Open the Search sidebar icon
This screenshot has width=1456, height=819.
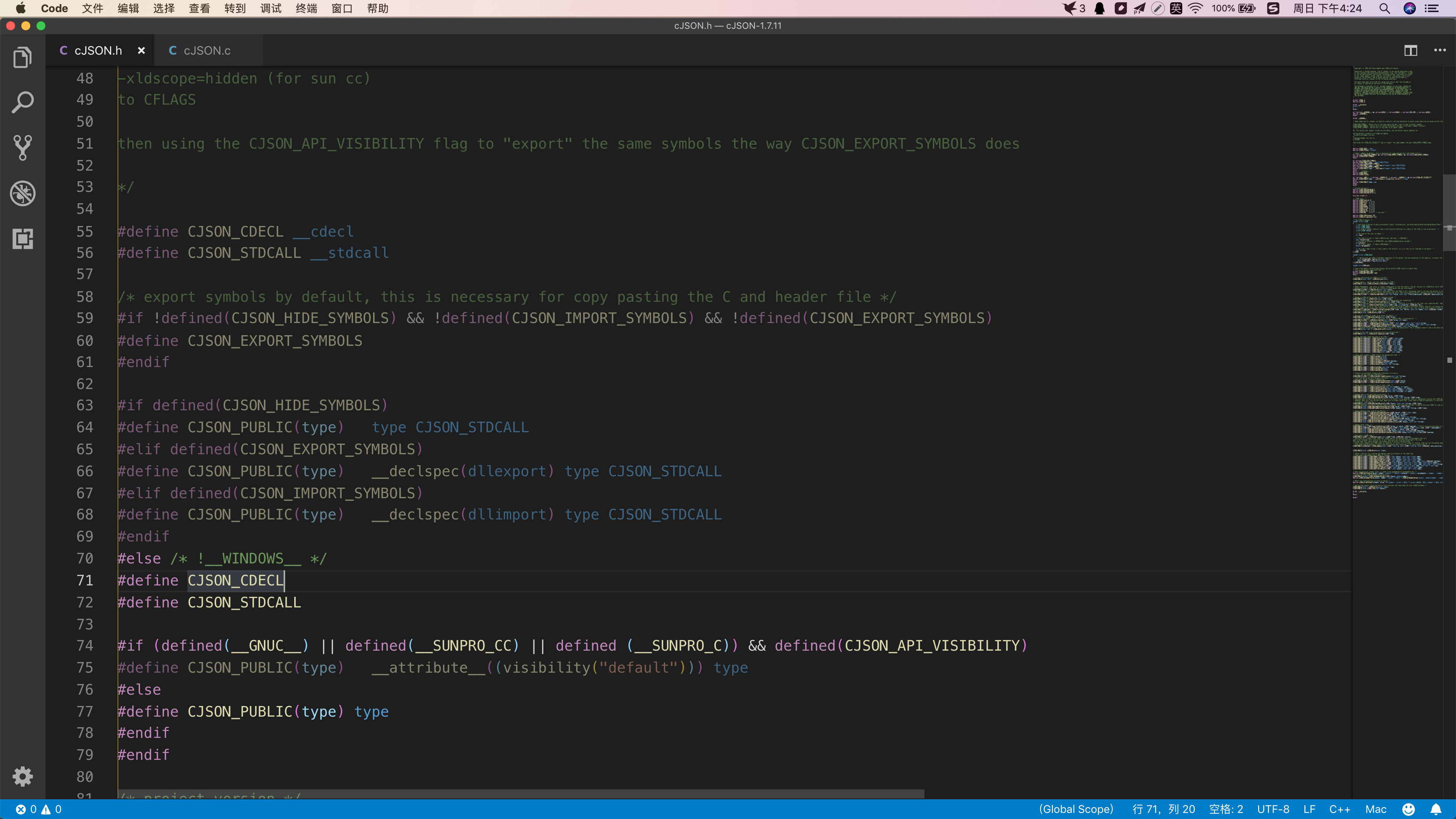[23, 102]
